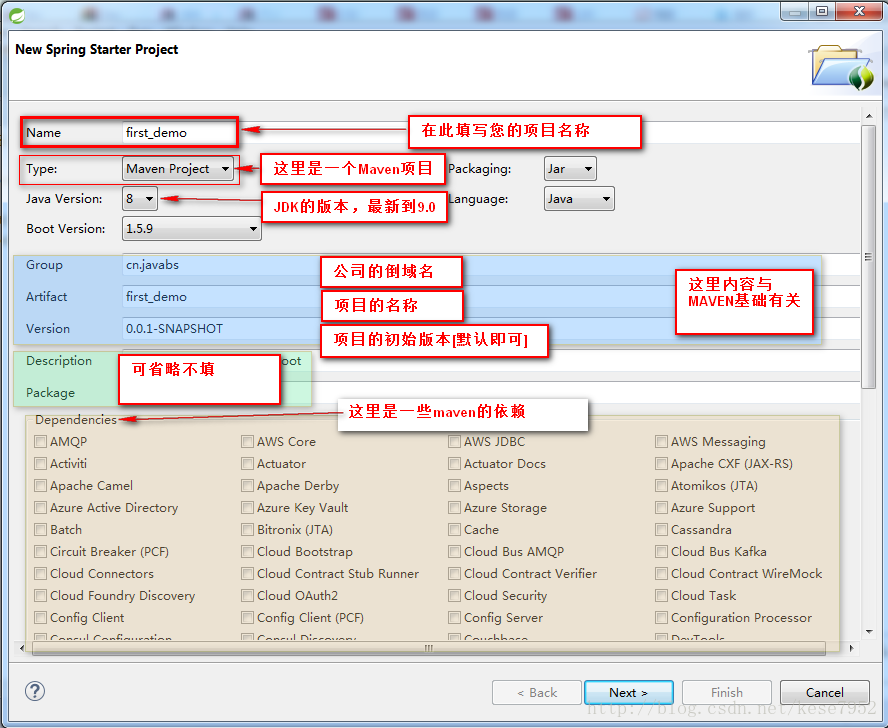888x728 pixels.
Task: Expand the Boot Version 1.5.9 dropdown
Action: (191, 229)
